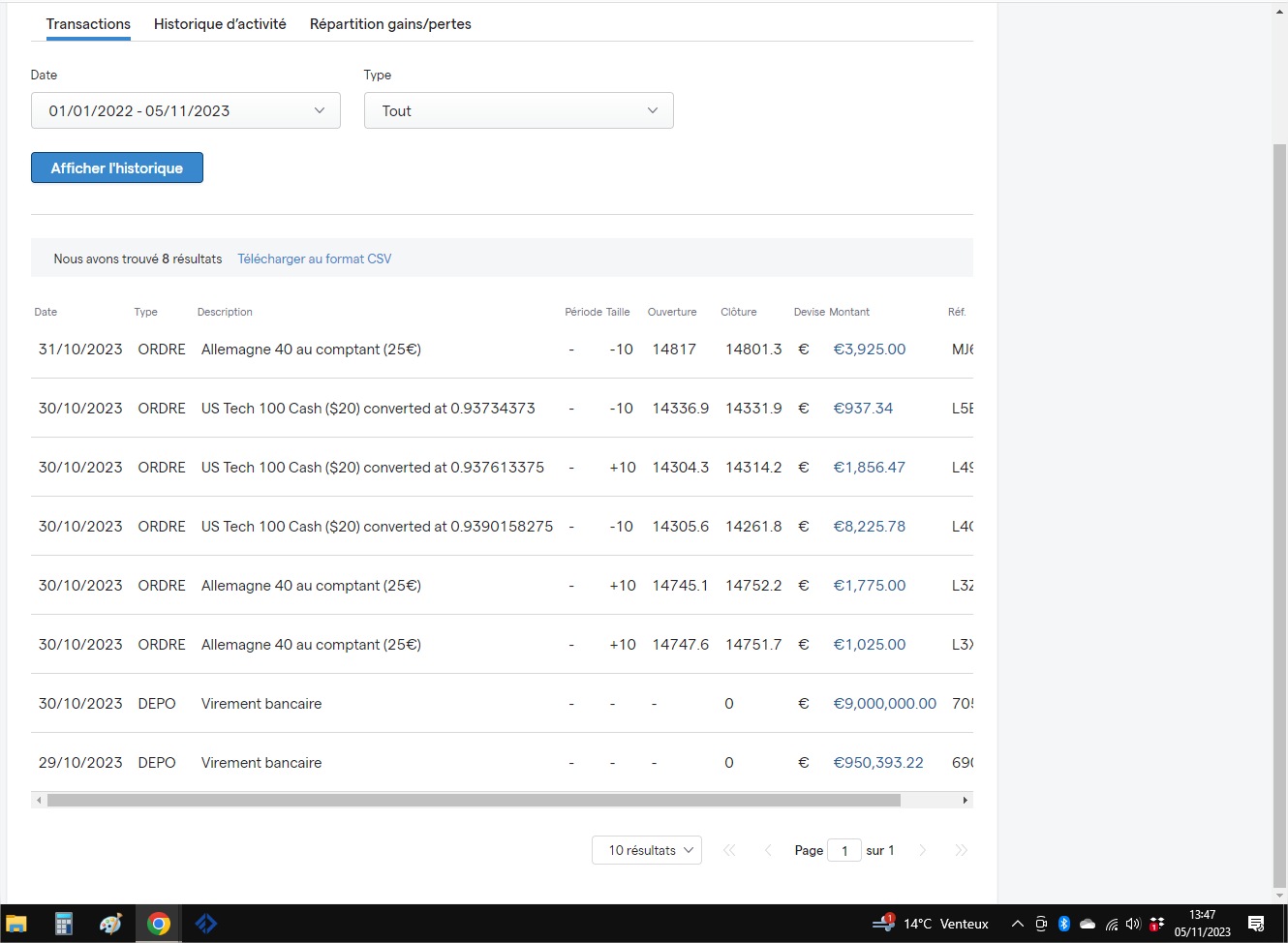Open the €9,000,000.00 deposit amount link

click(885, 704)
